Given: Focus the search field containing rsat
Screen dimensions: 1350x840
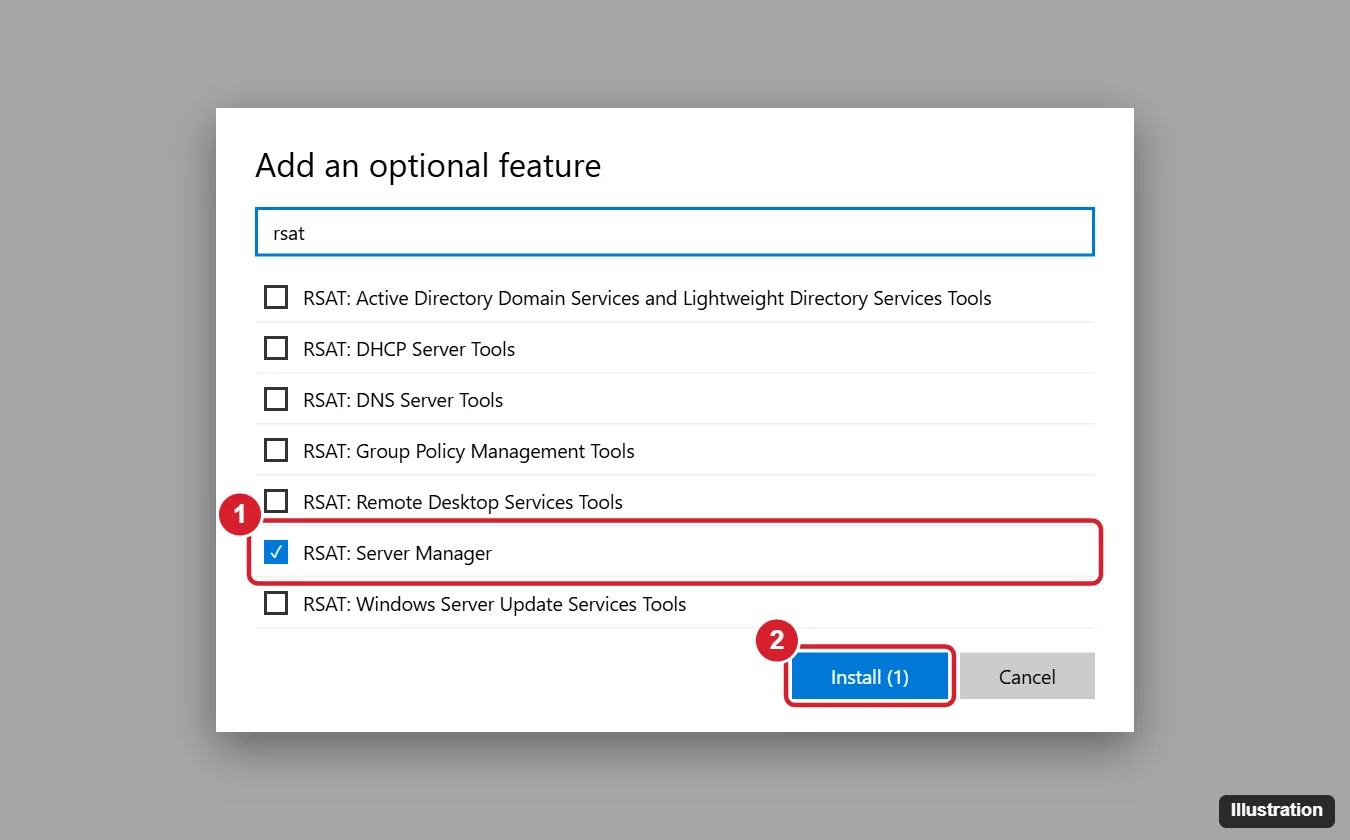Looking at the screenshot, I should 675,233.
